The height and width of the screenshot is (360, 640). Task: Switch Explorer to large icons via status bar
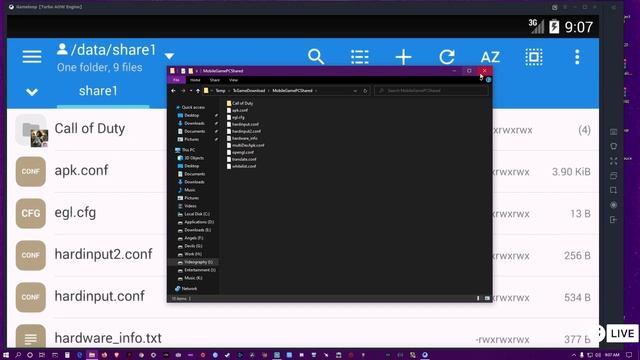coord(487,298)
